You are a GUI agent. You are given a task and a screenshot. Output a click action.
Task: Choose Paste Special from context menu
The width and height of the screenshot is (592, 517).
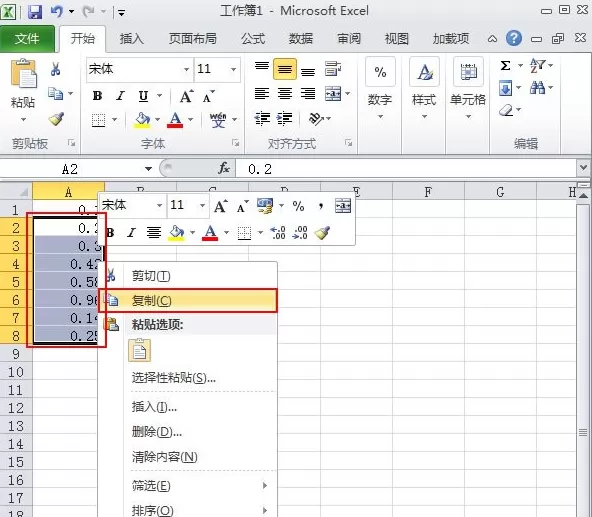(x=174, y=378)
